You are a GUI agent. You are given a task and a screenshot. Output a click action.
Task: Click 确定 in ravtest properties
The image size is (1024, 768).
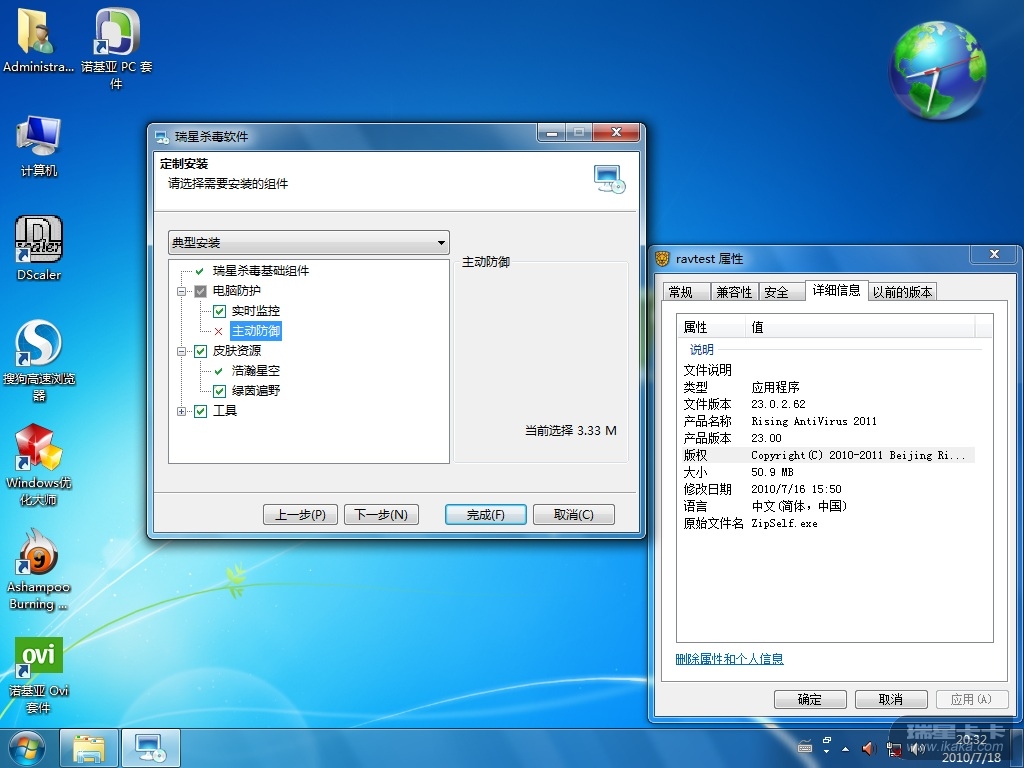click(x=810, y=699)
